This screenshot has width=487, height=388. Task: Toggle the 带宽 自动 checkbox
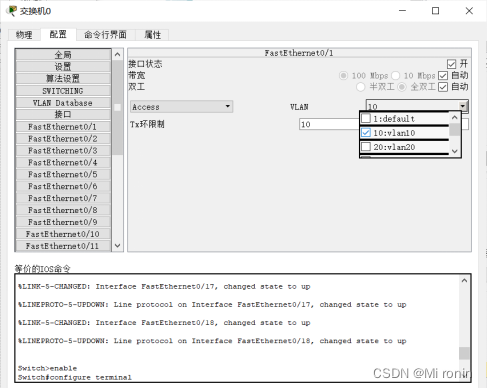(x=443, y=76)
